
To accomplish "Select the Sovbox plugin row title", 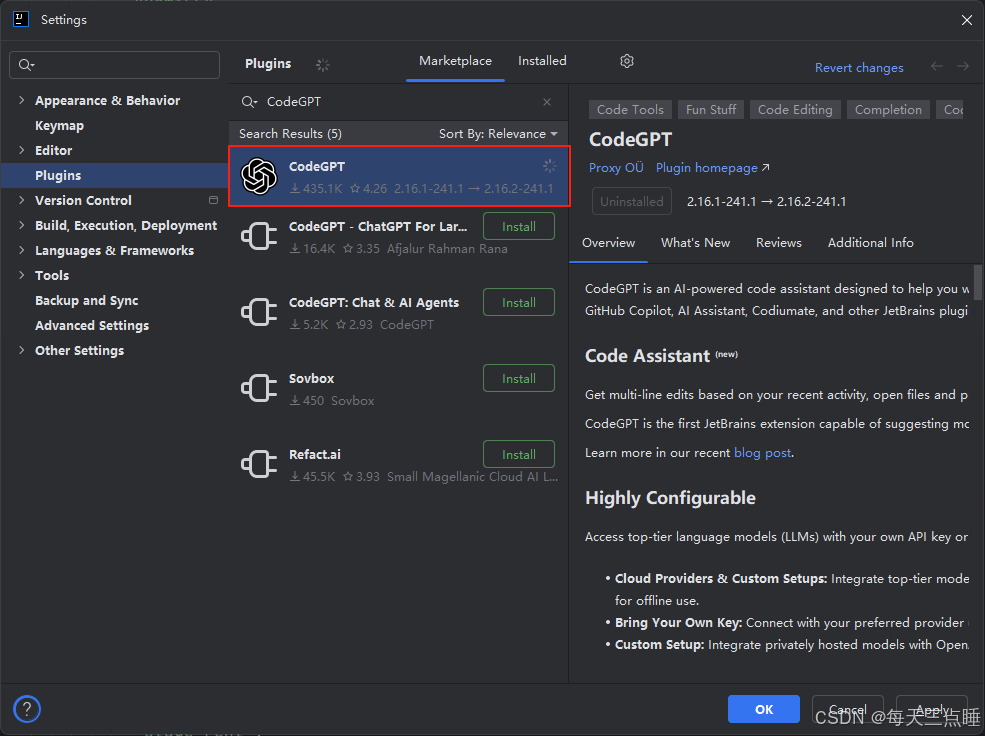I will coord(311,379).
